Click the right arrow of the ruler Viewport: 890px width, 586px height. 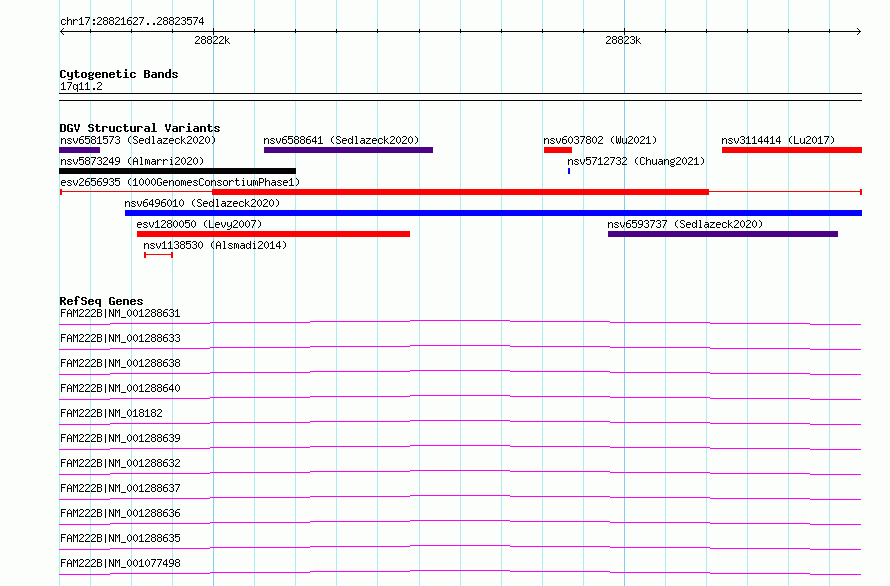click(x=859, y=31)
